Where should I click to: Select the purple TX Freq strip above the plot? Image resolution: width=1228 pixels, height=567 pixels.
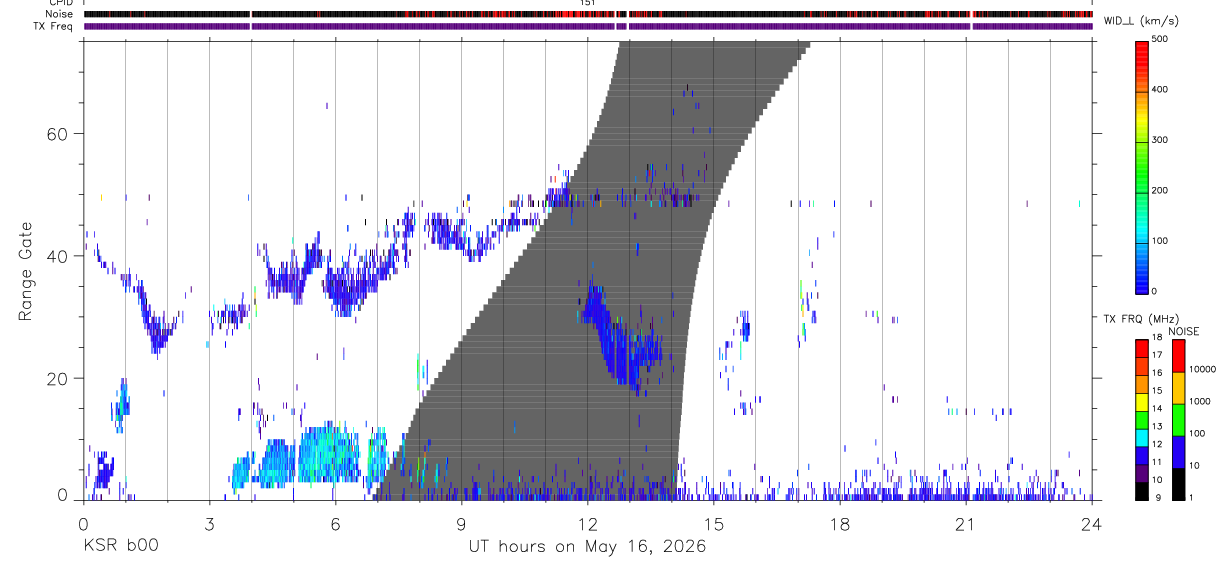[x=588, y=26]
